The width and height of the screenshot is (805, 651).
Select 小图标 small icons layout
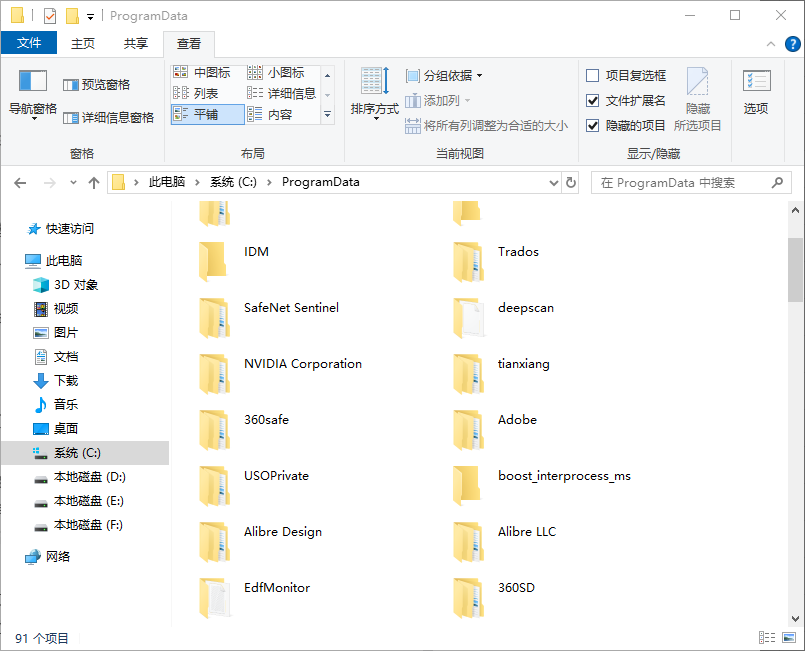coord(276,72)
